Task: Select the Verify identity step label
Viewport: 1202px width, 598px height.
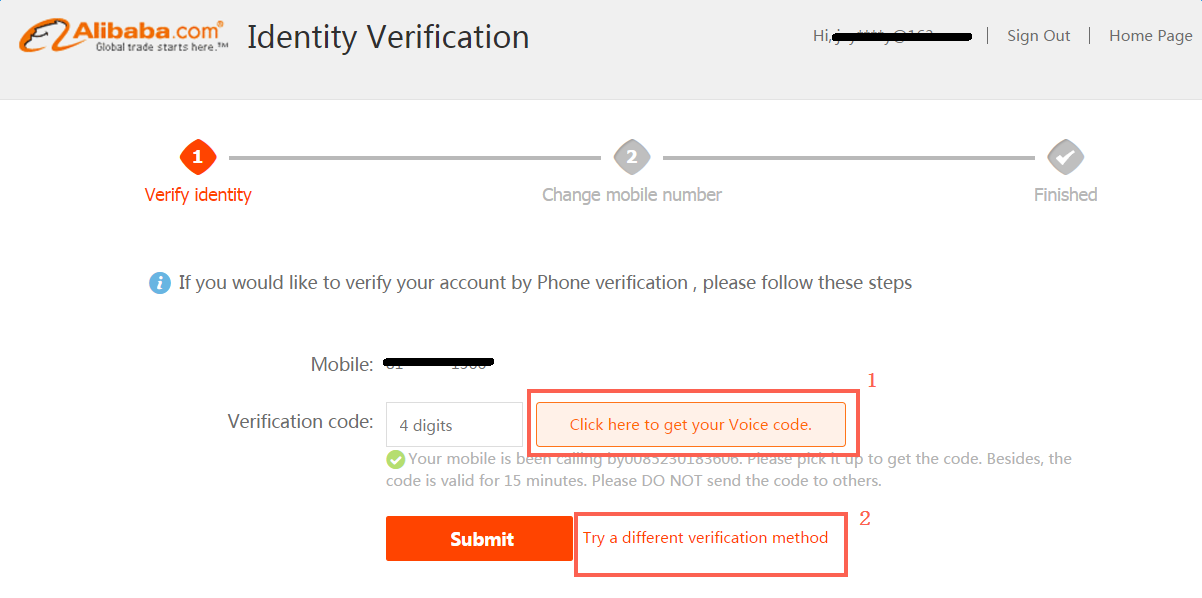Action: click(x=198, y=195)
